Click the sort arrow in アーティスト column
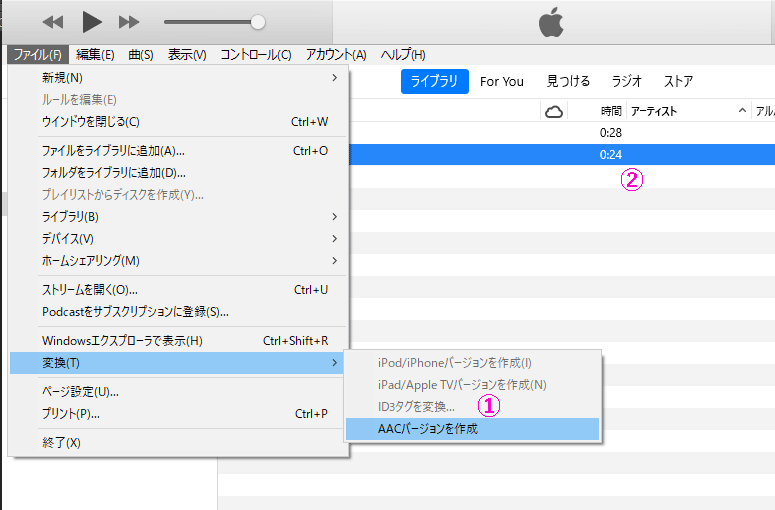The height and width of the screenshot is (510, 775). pyautogui.click(x=742, y=111)
